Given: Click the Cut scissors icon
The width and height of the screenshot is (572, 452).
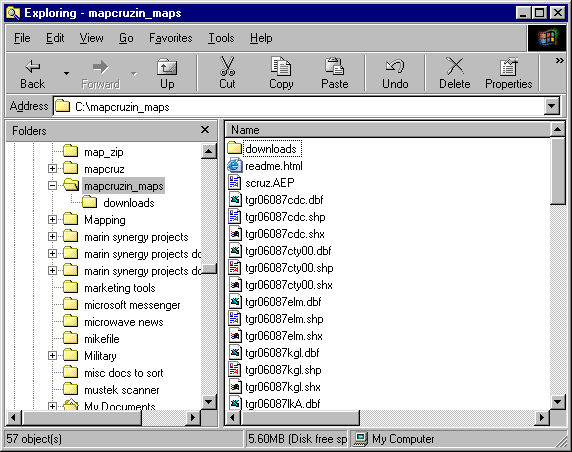Looking at the screenshot, I should click(227, 66).
